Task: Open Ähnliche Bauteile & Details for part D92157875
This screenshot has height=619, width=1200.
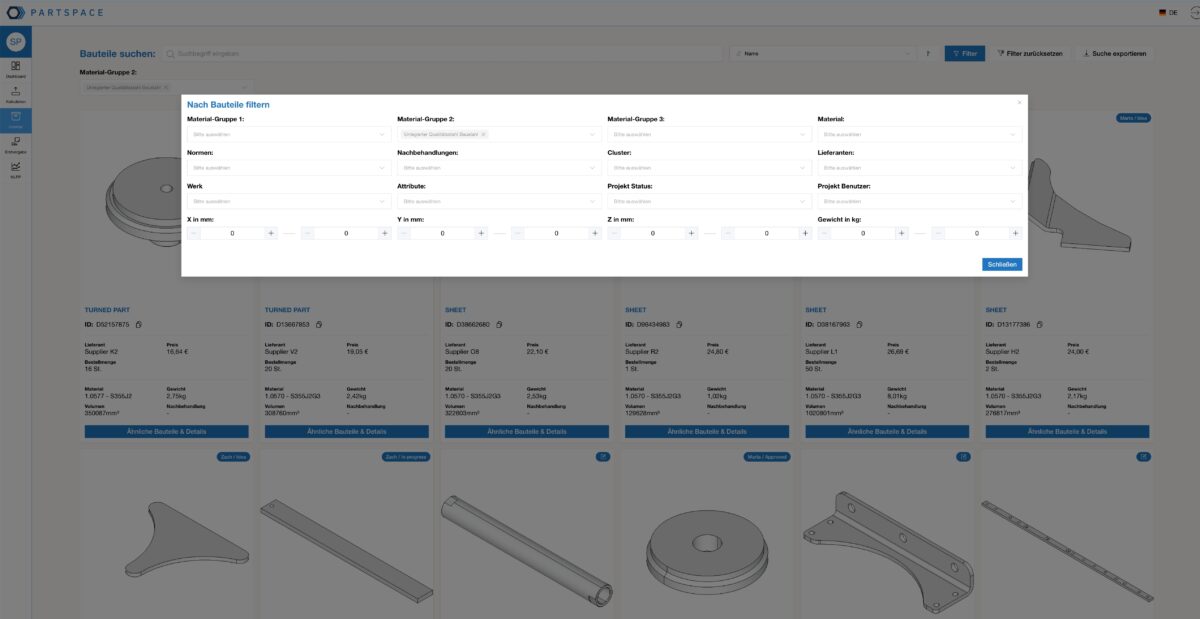Action: click(x=164, y=431)
